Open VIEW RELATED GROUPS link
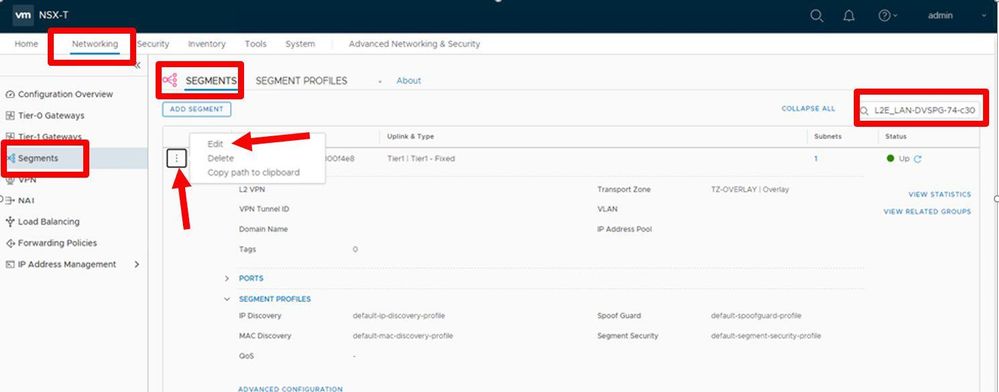This screenshot has width=999, height=392. click(x=927, y=212)
